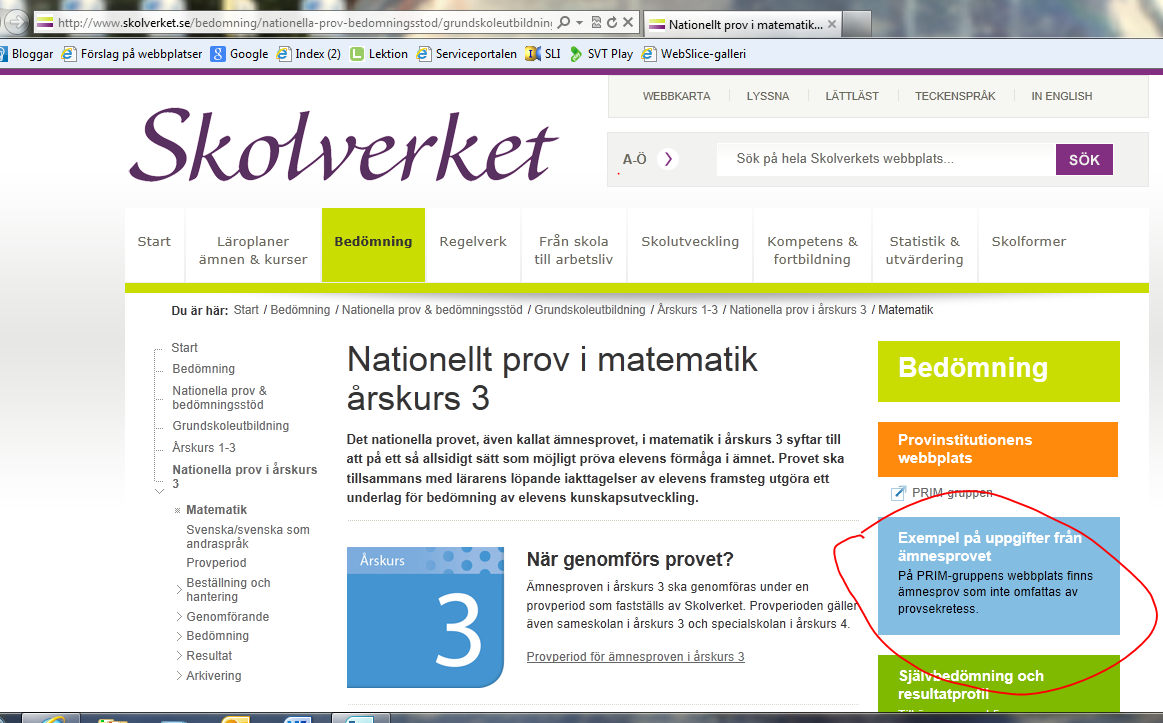The image size is (1163, 723).
Task: Click the LYSSNA link
Action: coord(768,96)
